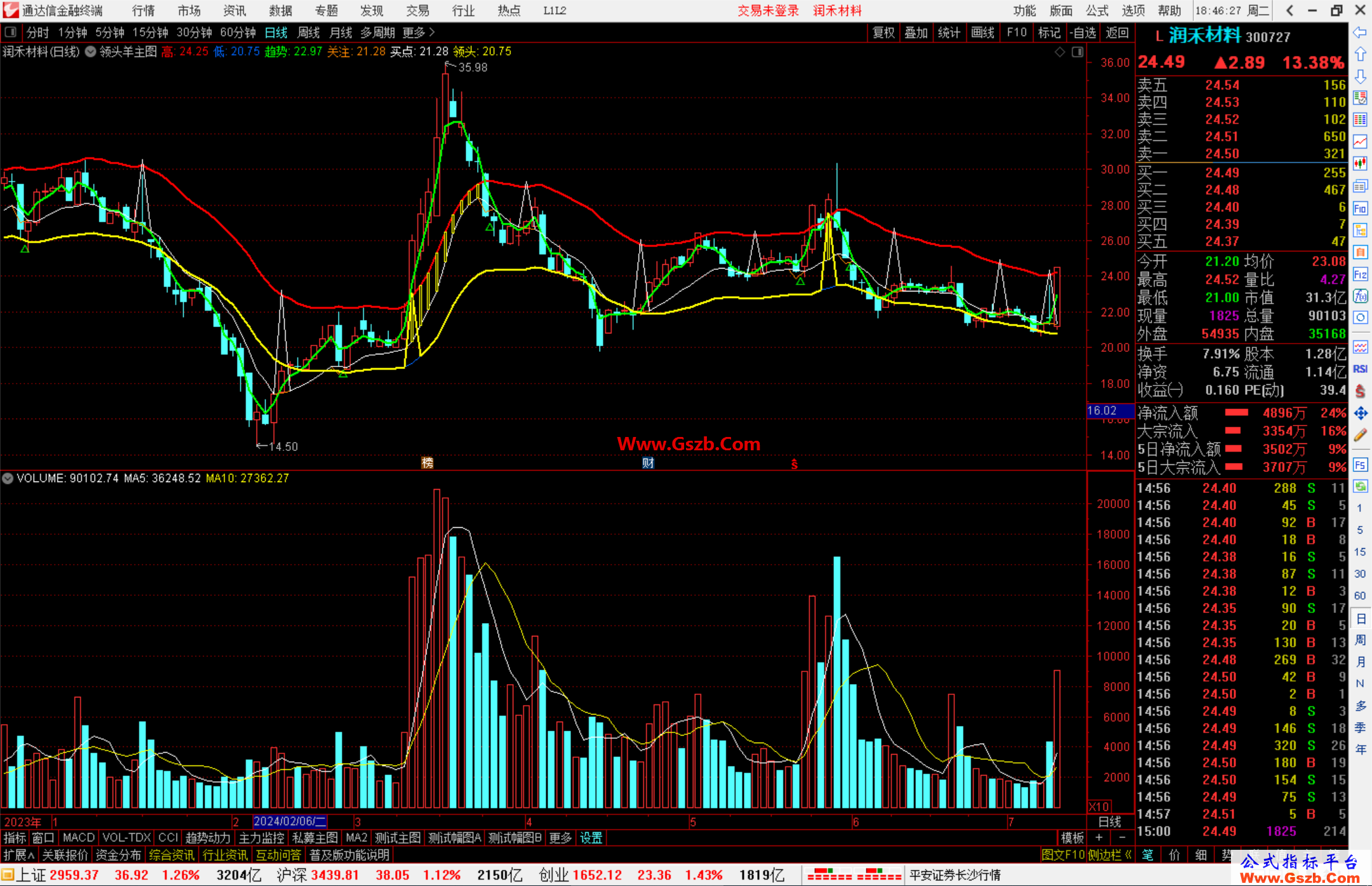Open the wave indicator sidebar icon
Image resolution: width=1372 pixels, height=886 pixels.
click(1360, 347)
